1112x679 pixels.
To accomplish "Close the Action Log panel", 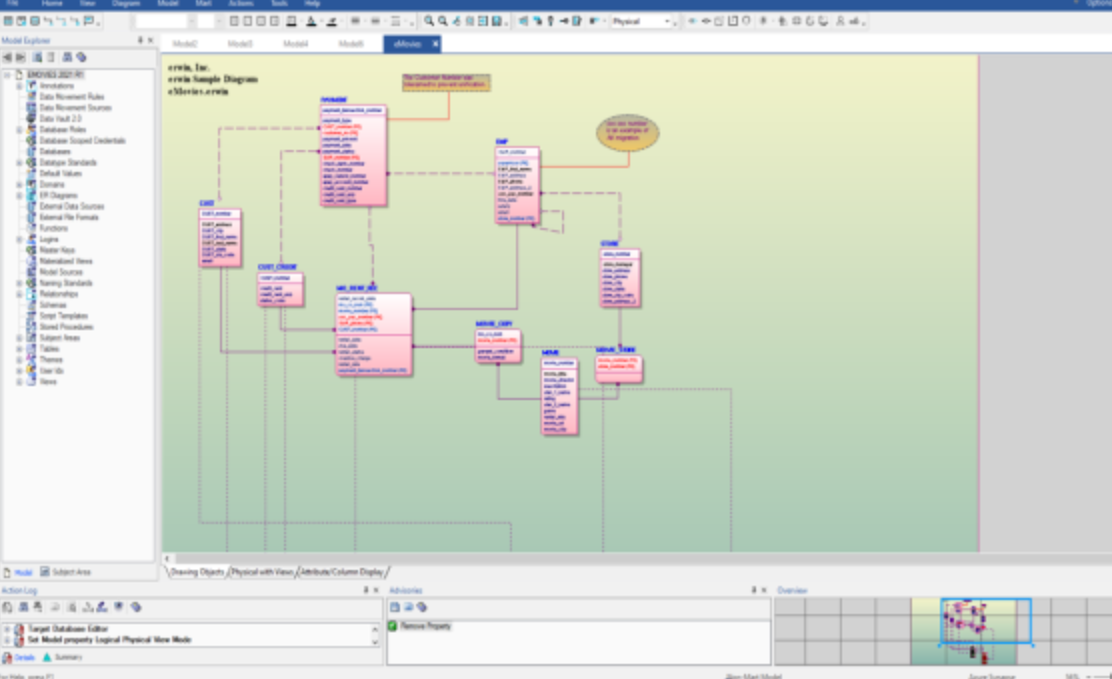I will tap(376, 590).
